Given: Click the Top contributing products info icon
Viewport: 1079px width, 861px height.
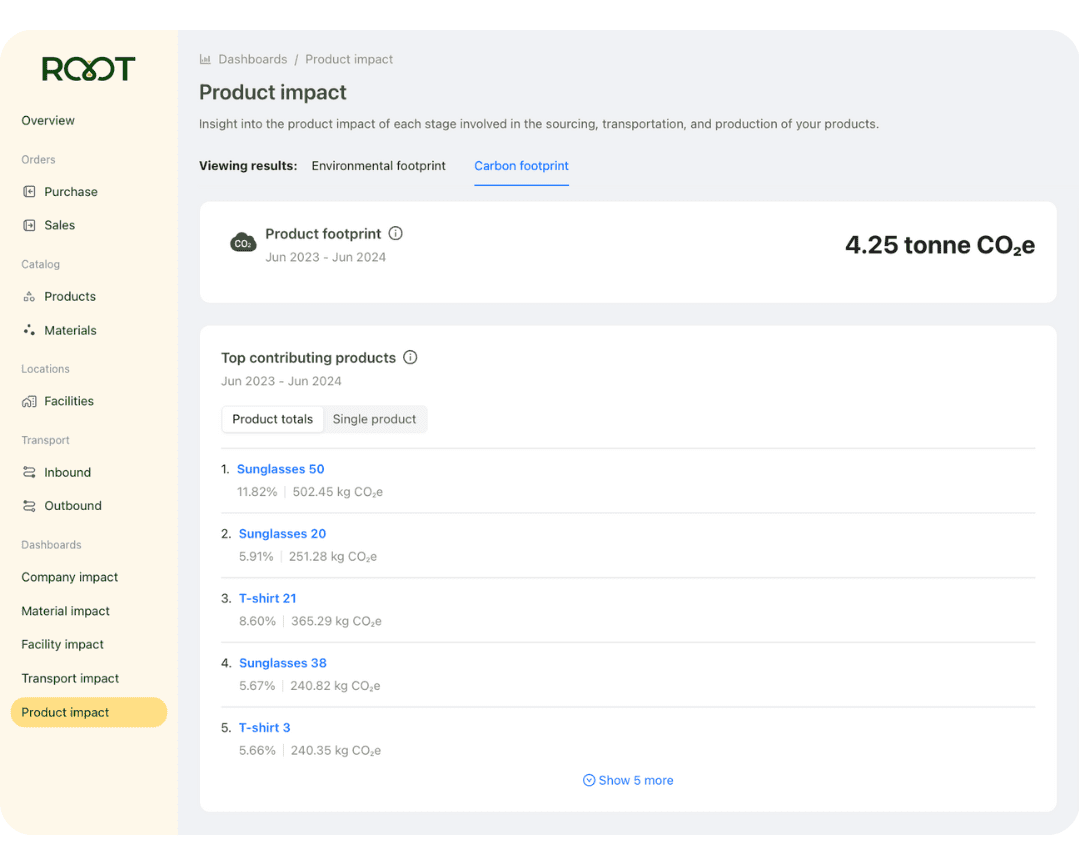Looking at the screenshot, I should pyautogui.click(x=410, y=357).
